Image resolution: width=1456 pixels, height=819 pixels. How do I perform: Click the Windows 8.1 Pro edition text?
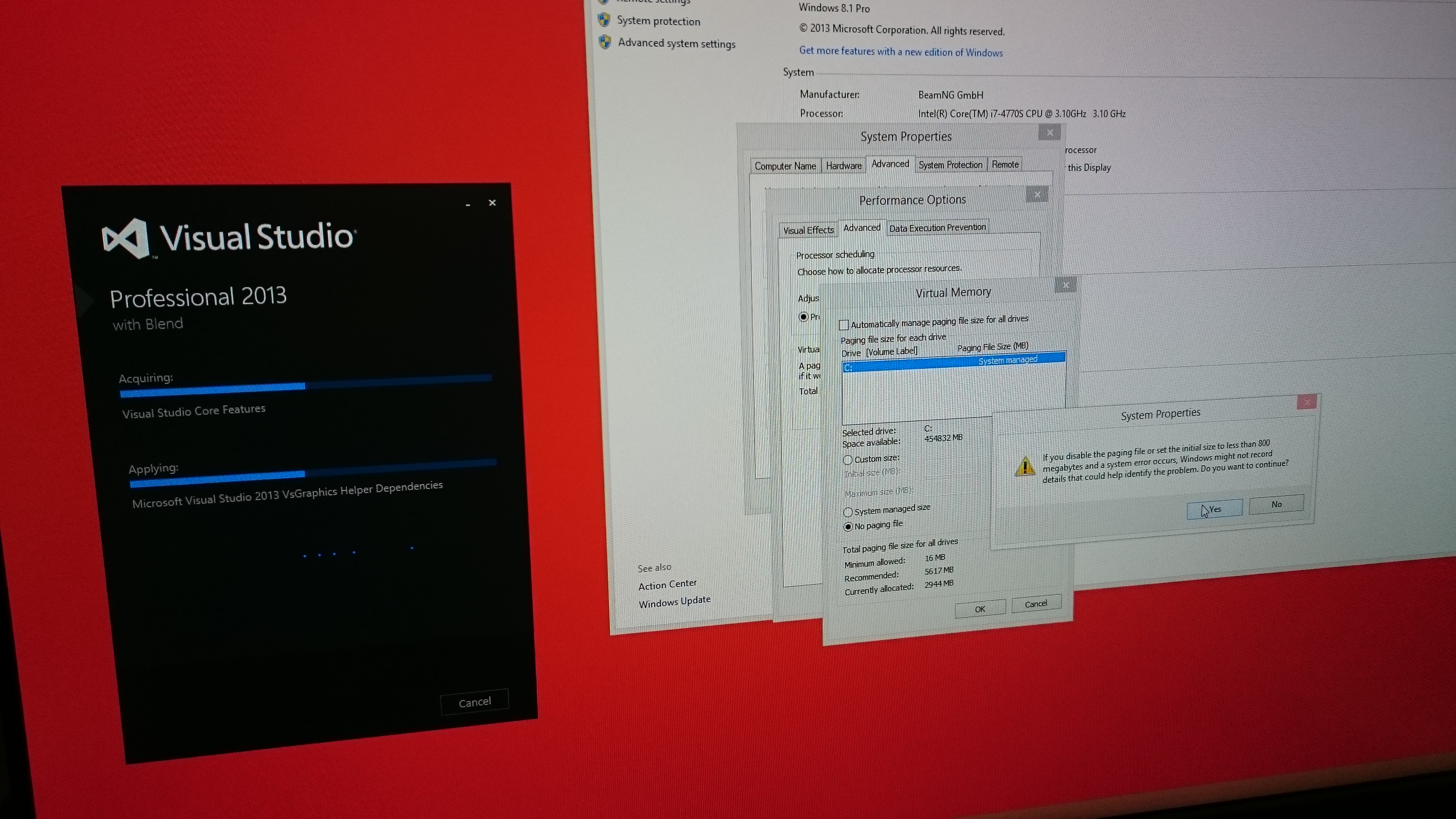(834, 8)
